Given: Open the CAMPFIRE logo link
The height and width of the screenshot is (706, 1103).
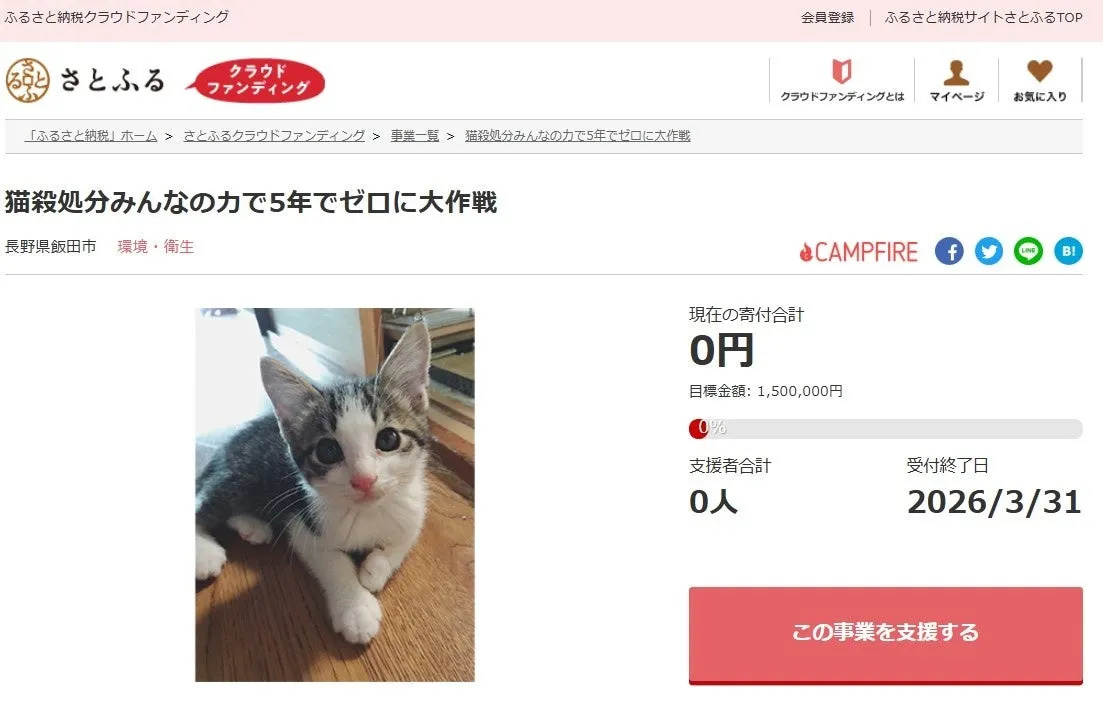Looking at the screenshot, I should click(x=859, y=252).
